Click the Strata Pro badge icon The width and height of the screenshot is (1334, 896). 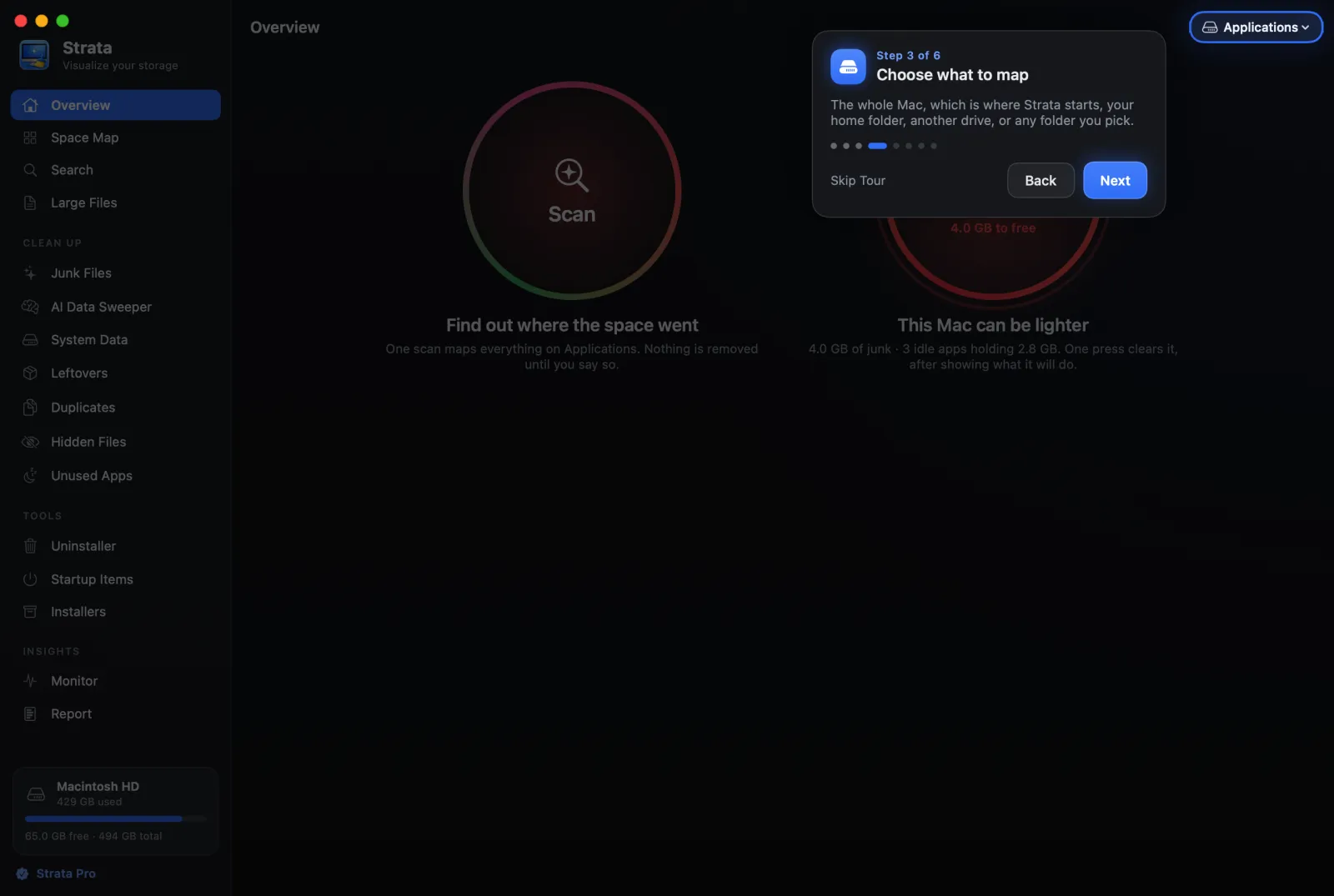tap(23, 873)
